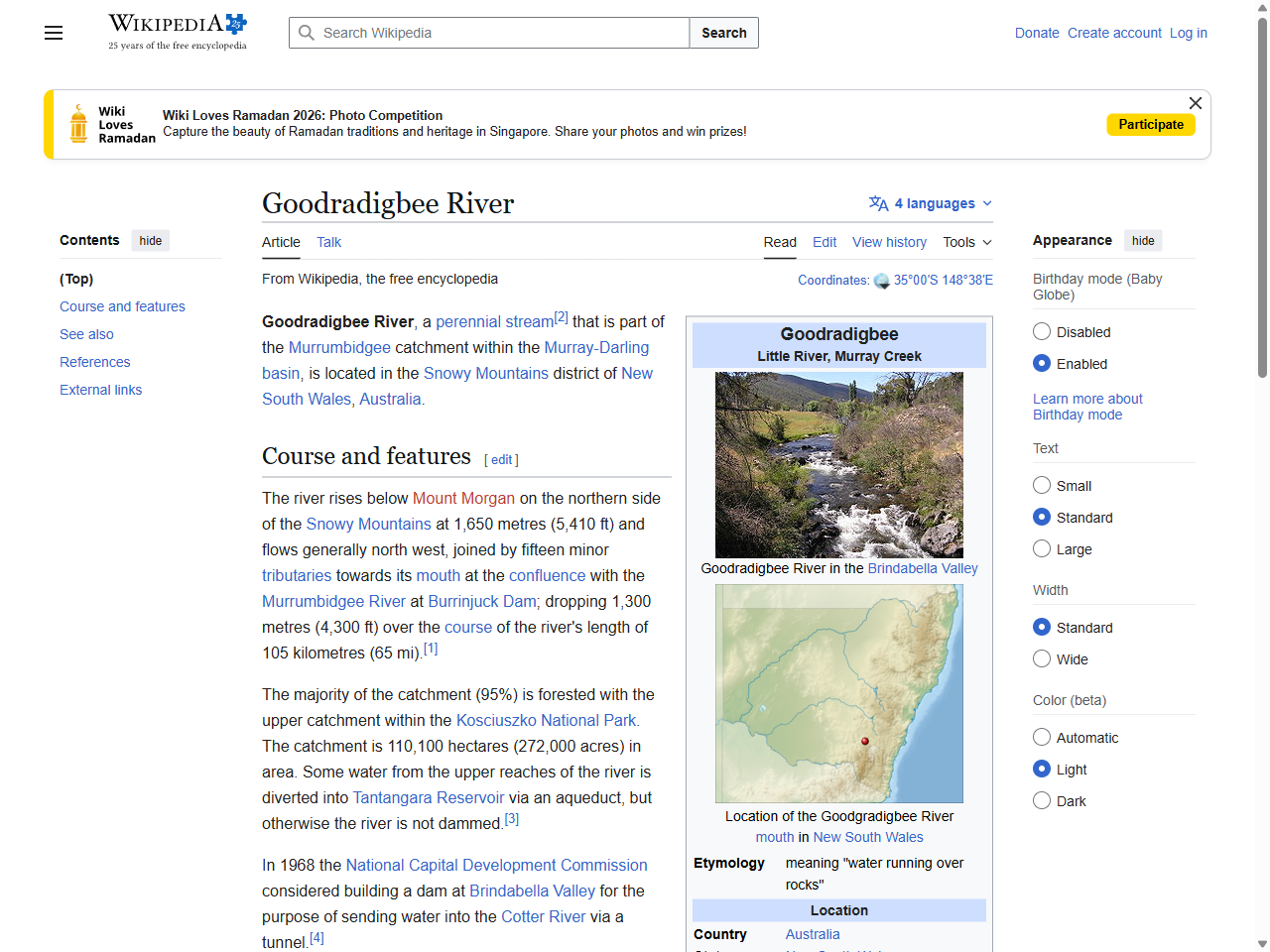Switch to the Talk tab

click(328, 242)
